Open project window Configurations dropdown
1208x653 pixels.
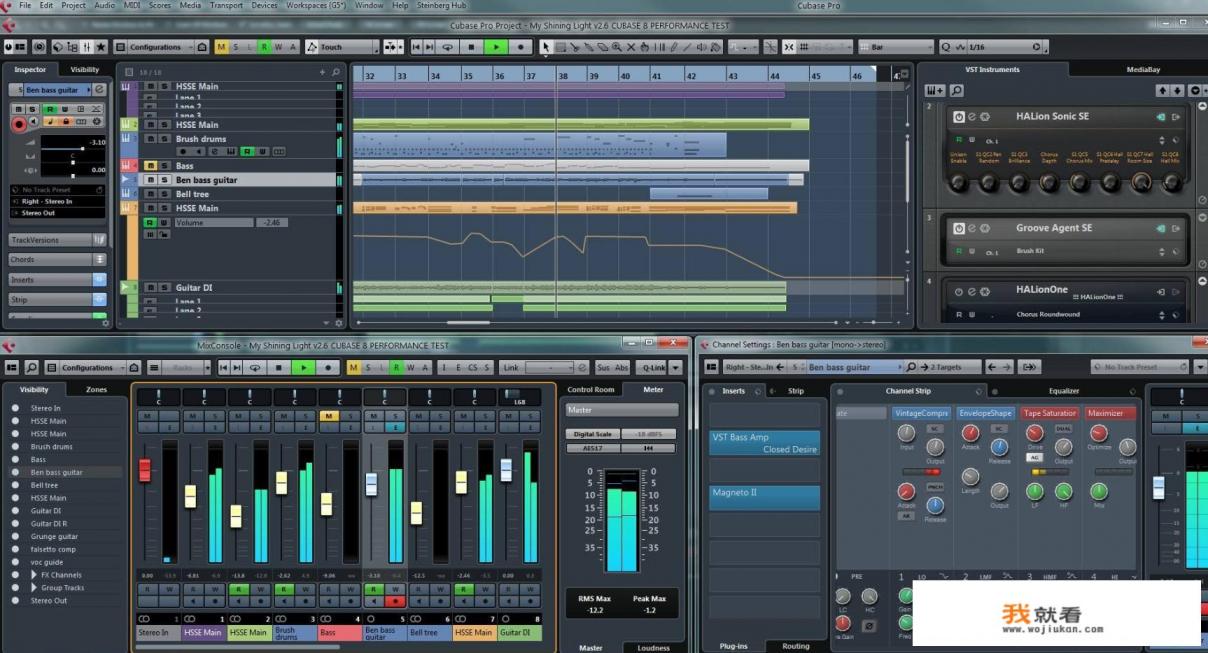pyautogui.click(x=160, y=46)
